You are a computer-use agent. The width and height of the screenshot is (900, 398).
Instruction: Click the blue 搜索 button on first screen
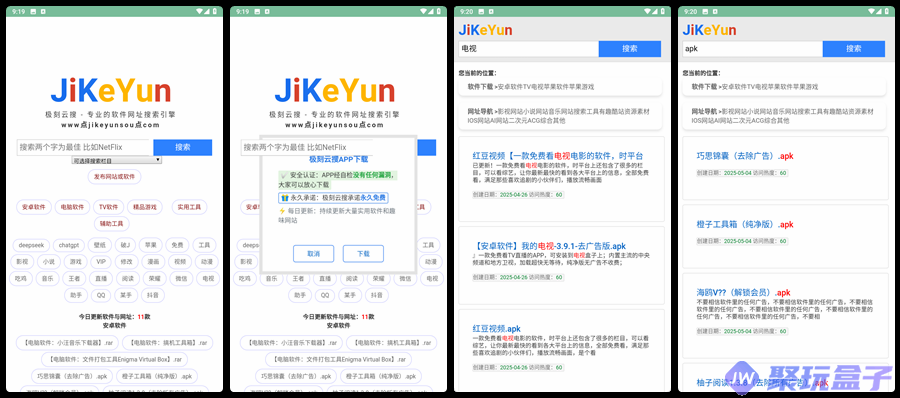(183, 147)
